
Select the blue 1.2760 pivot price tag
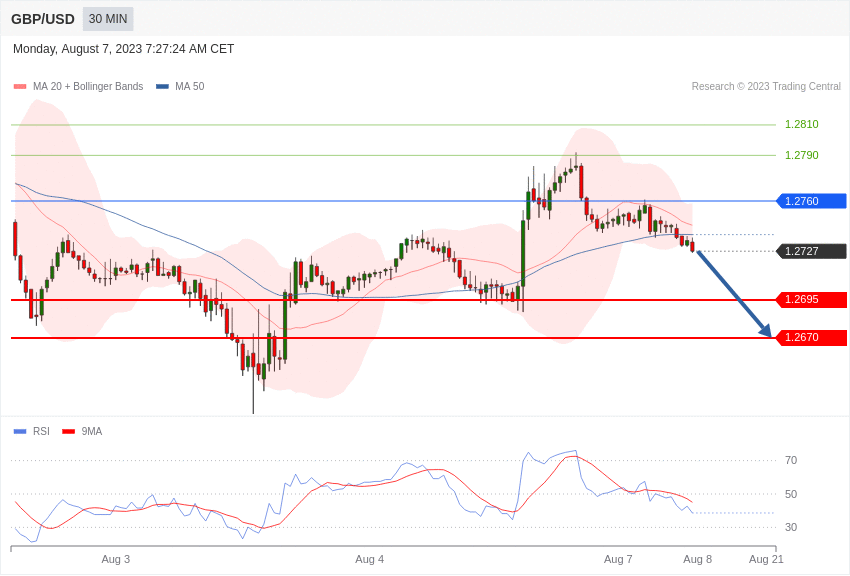811,201
